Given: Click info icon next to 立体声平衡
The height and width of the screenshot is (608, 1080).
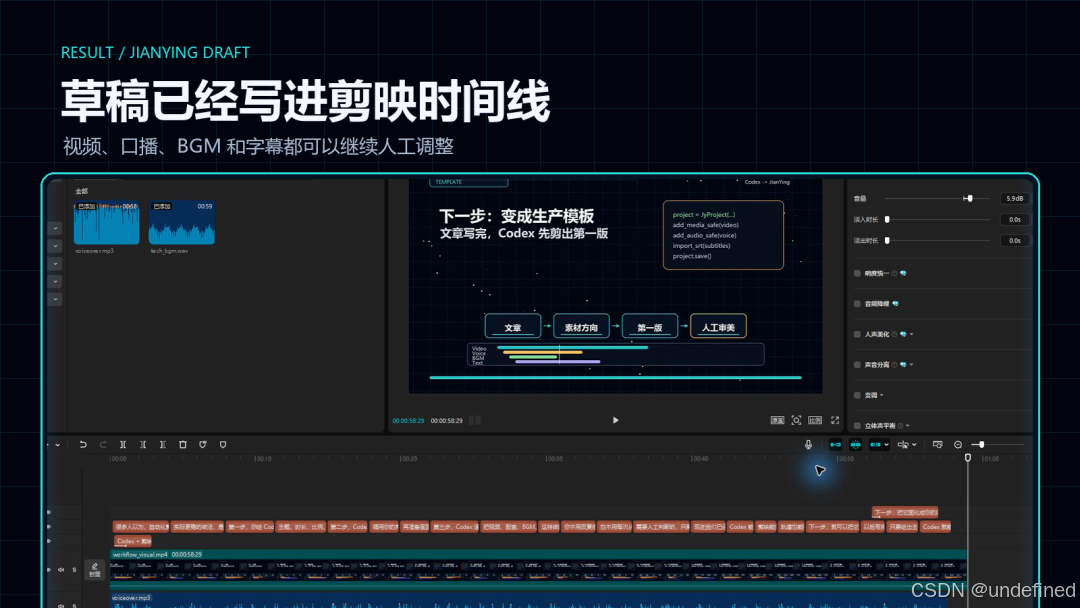Looking at the screenshot, I should coord(900,426).
